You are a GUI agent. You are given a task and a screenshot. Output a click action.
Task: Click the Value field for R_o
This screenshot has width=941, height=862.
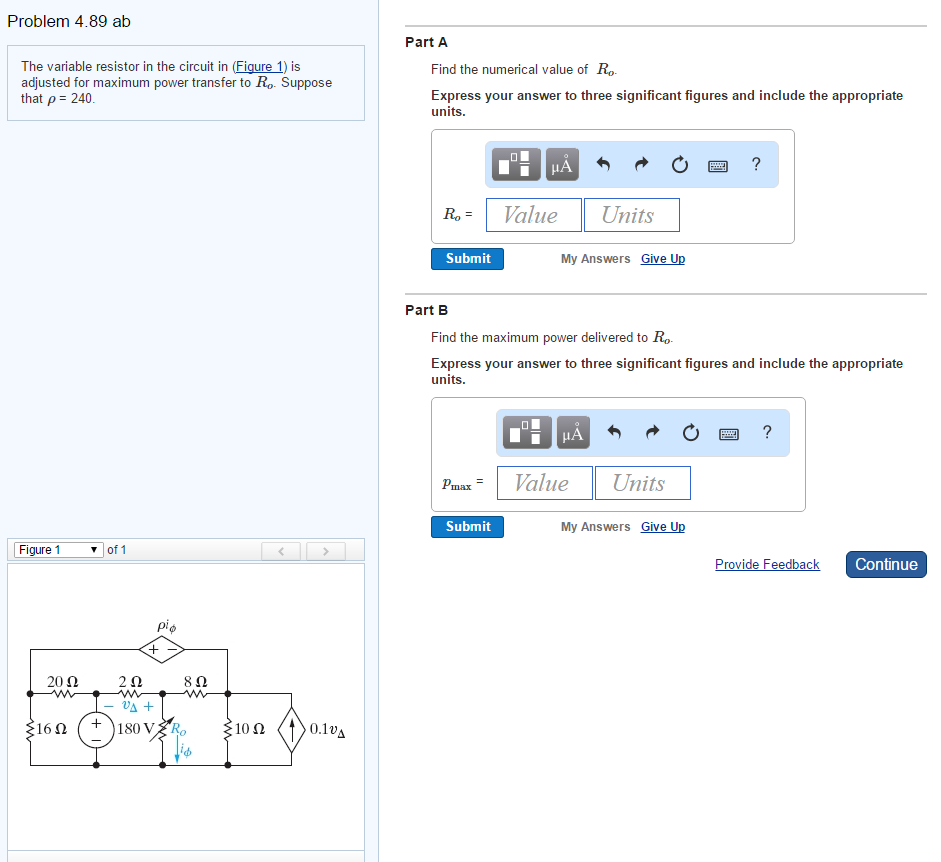(x=533, y=214)
